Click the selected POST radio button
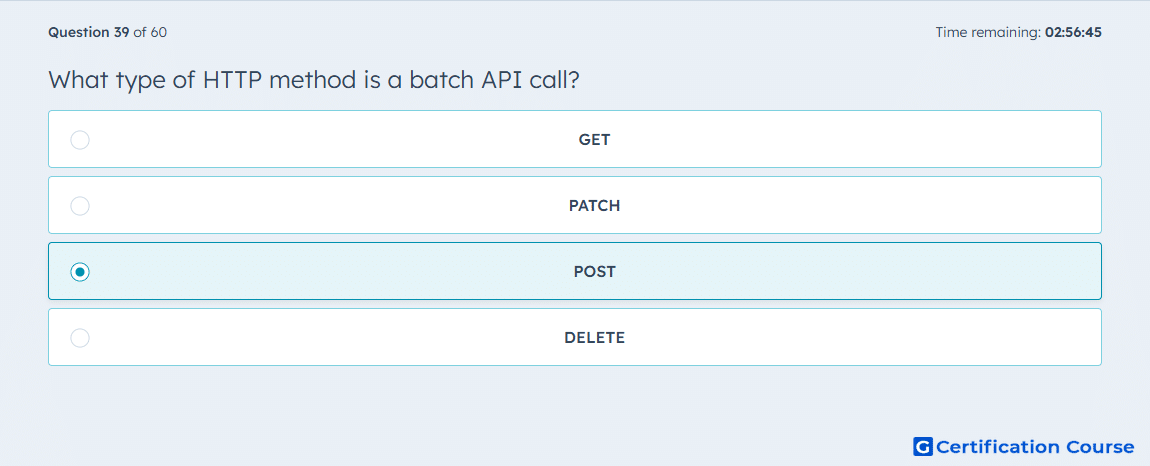Image resolution: width=1150 pixels, height=466 pixels. click(80, 272)
